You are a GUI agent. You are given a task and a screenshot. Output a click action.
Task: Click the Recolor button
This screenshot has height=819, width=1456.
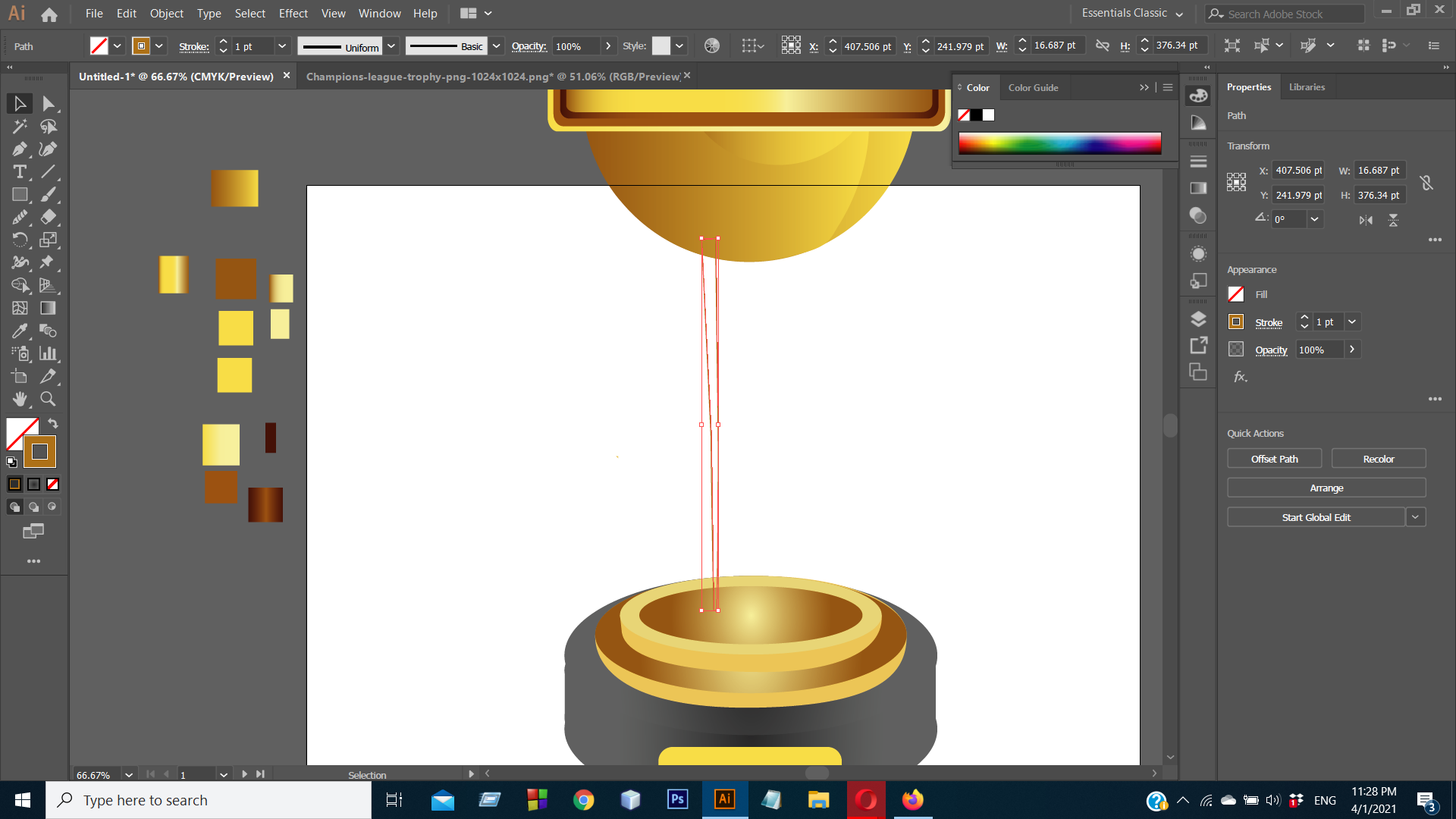point(1378,459)
